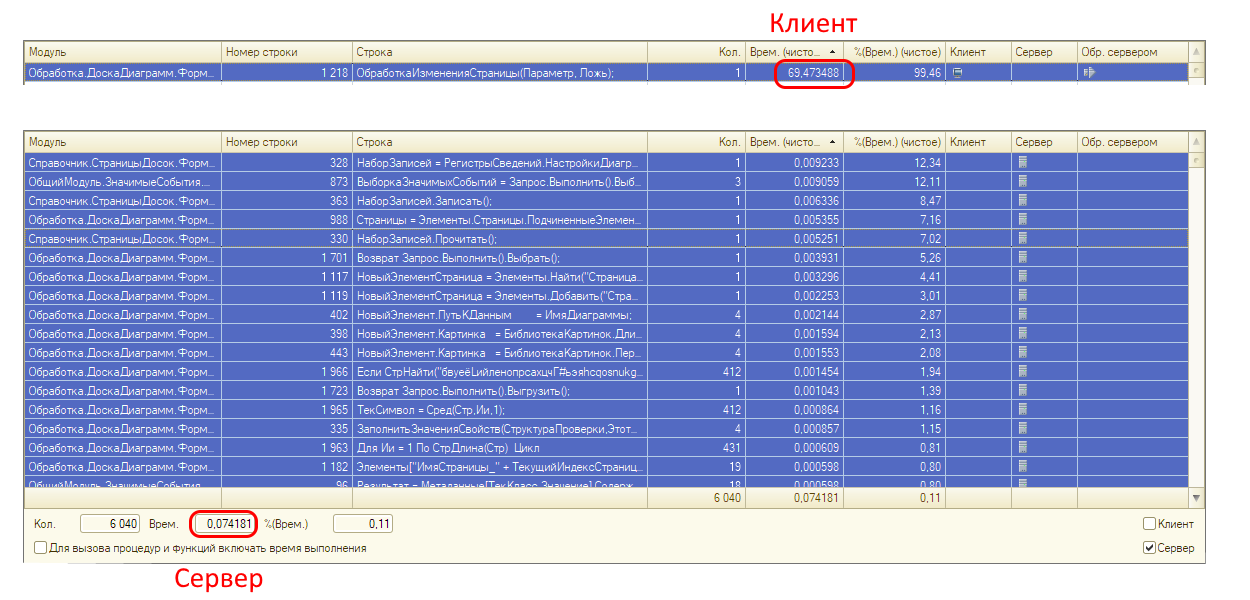The width and height of the screenshot is (1250, 600).
Task: Click server icon in line 335 row
Action: pos(1023,428)
